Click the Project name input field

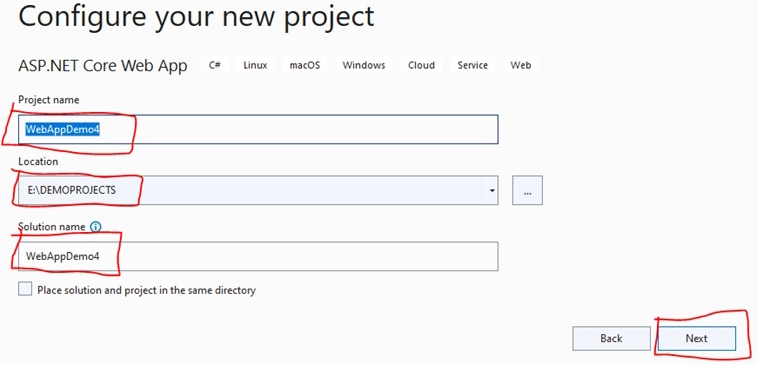tap(258, 129)
